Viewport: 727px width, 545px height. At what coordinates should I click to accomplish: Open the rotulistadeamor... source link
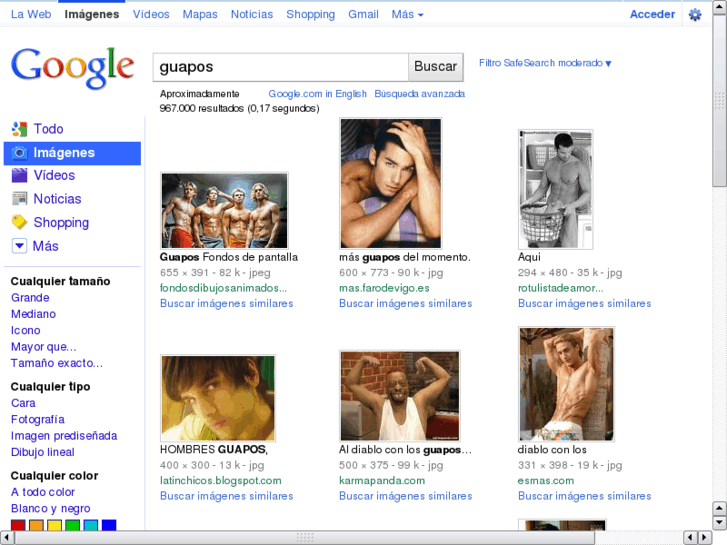[x=561, y=288]
